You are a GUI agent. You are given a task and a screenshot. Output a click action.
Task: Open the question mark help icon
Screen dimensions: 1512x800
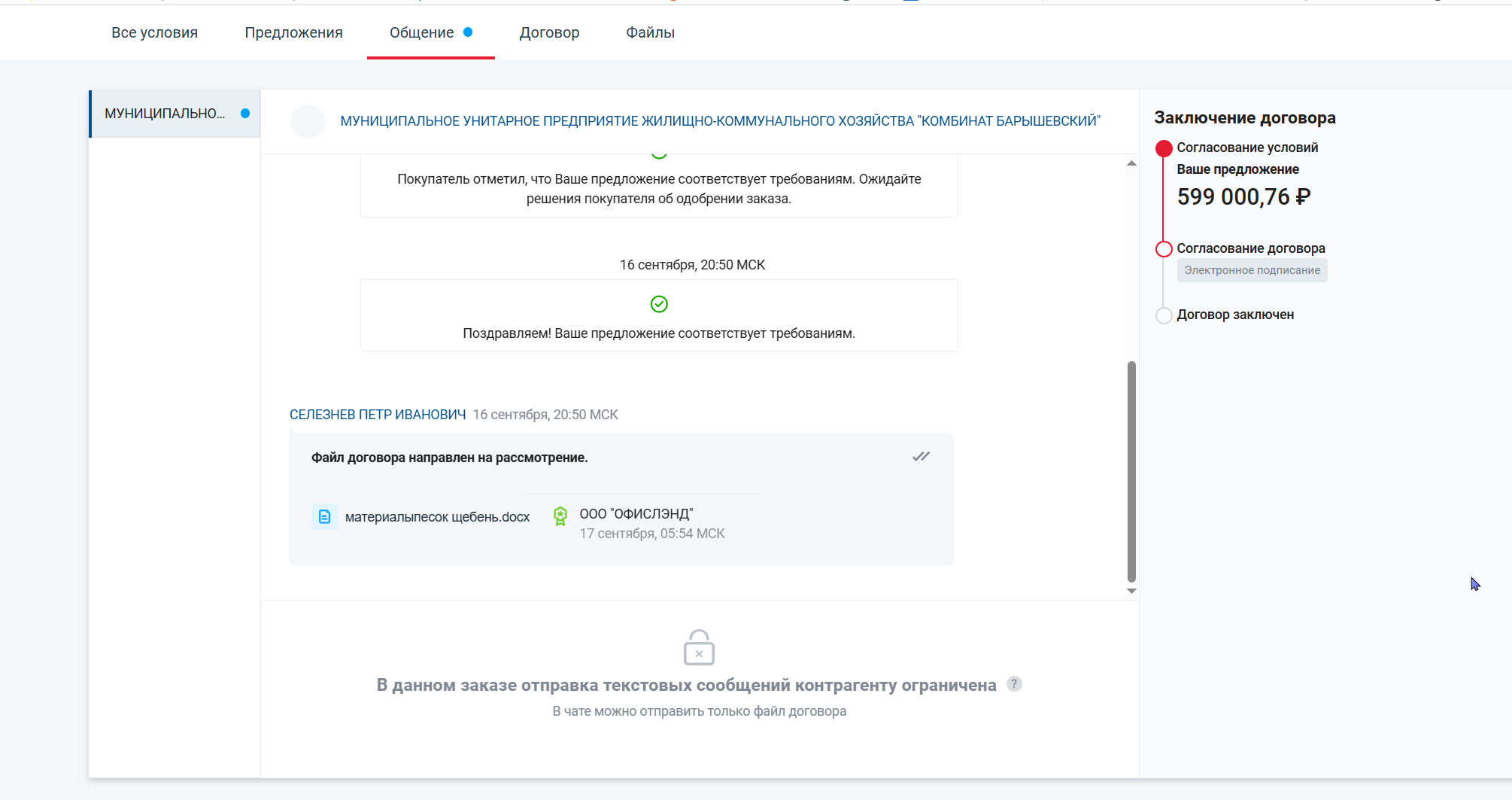click(x=1014, y=684)
